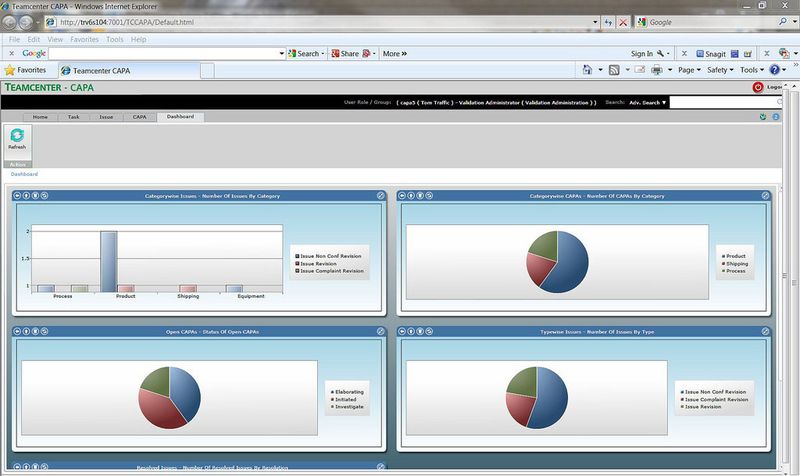
Task: Open the Google toolbar search box dropdown
Action: point(282,54)
